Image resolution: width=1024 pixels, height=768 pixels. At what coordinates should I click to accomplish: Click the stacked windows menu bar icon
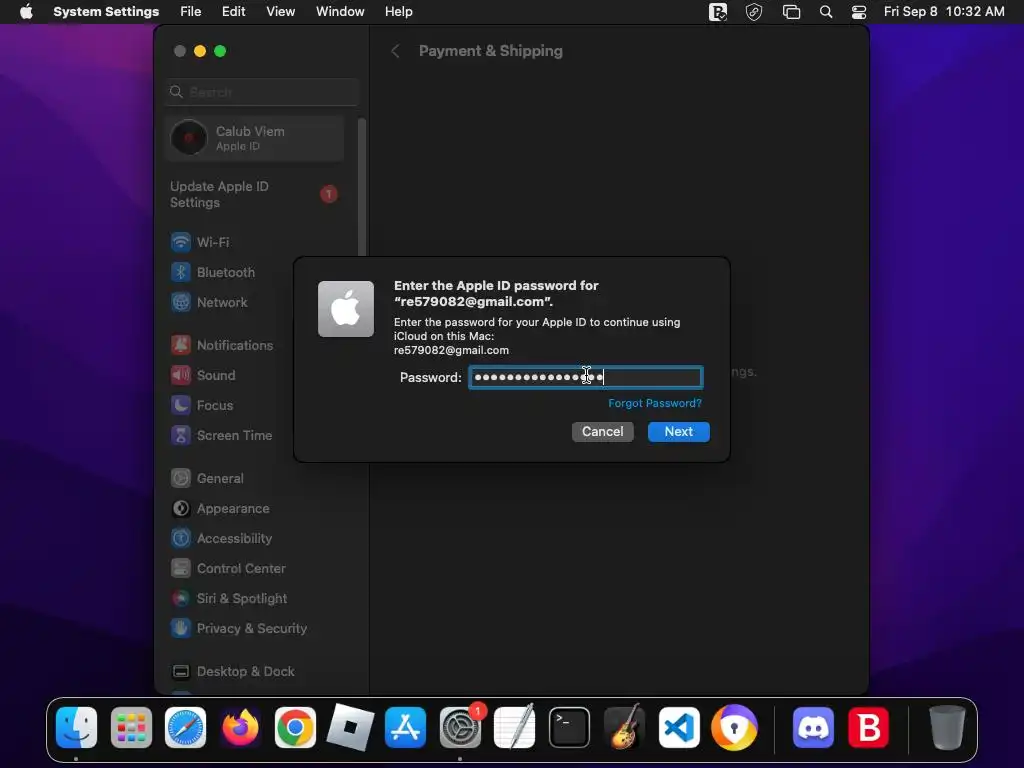[791, 12]
